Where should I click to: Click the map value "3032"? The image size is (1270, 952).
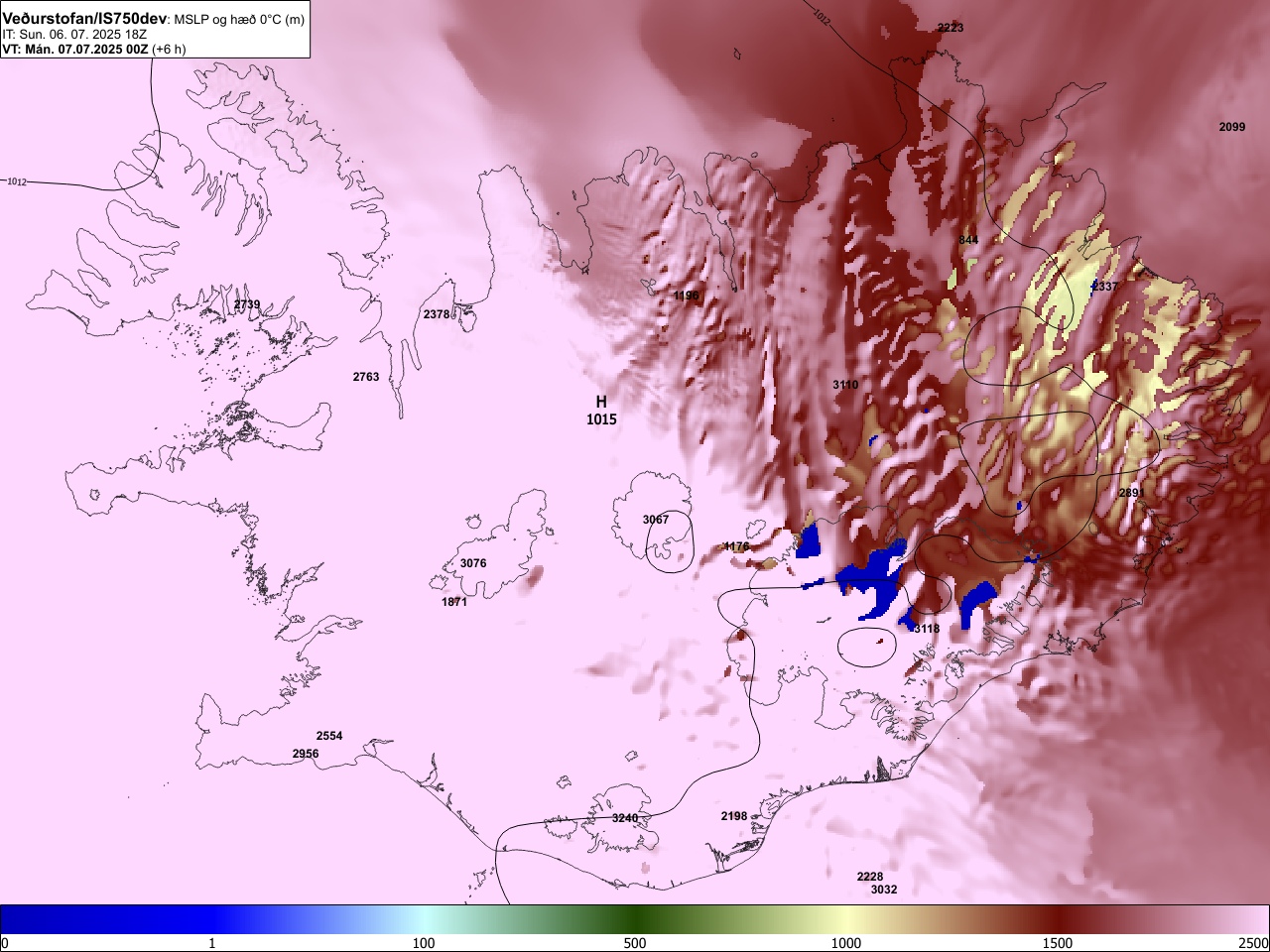click(x=884, y=890)
